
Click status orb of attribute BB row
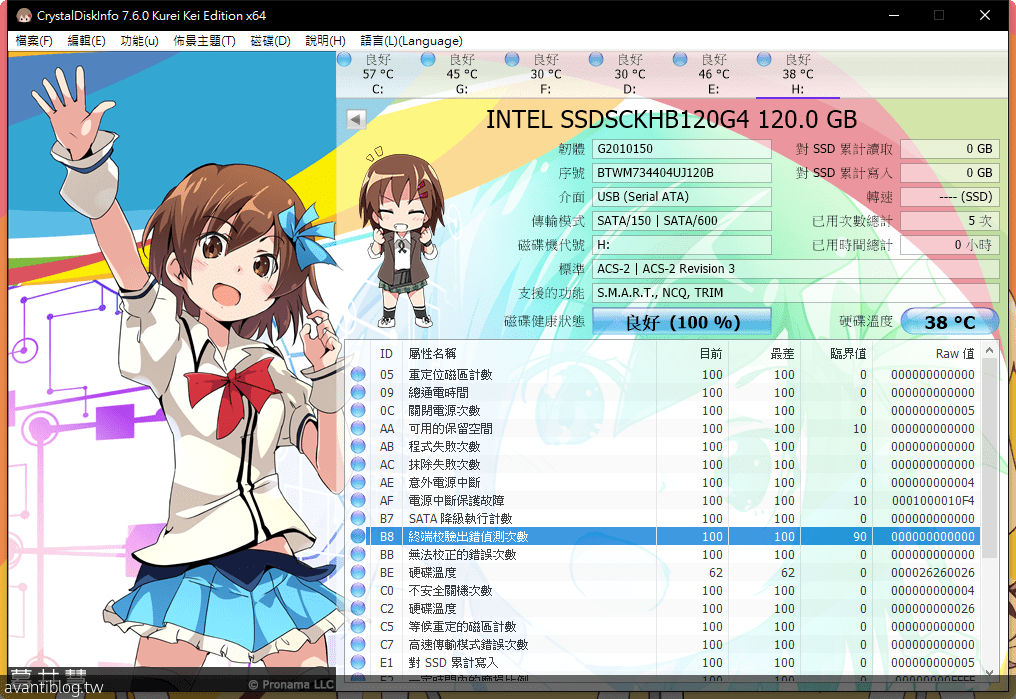coord(358,555)
